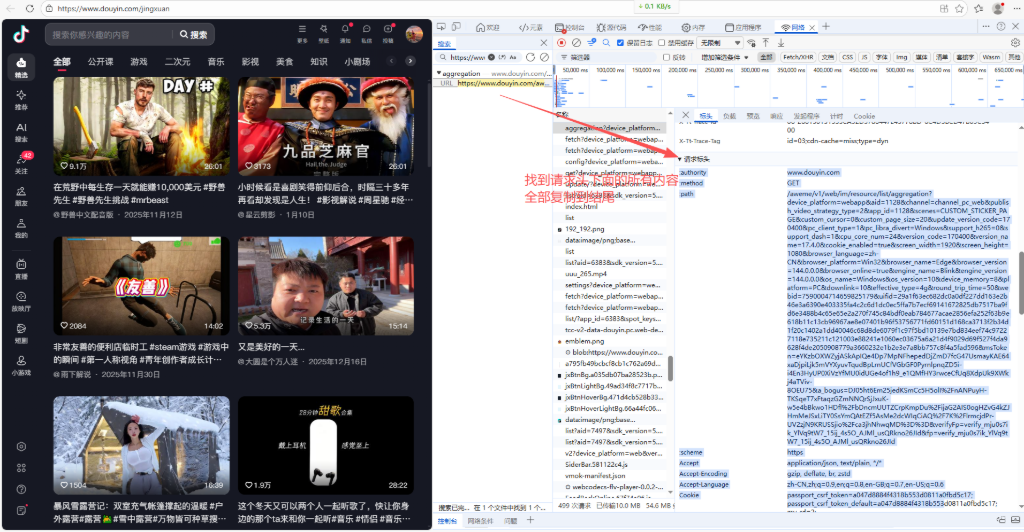Toggle the network filter funnel icon
This screenshot has width=1024, height=532.
point(591,42)
